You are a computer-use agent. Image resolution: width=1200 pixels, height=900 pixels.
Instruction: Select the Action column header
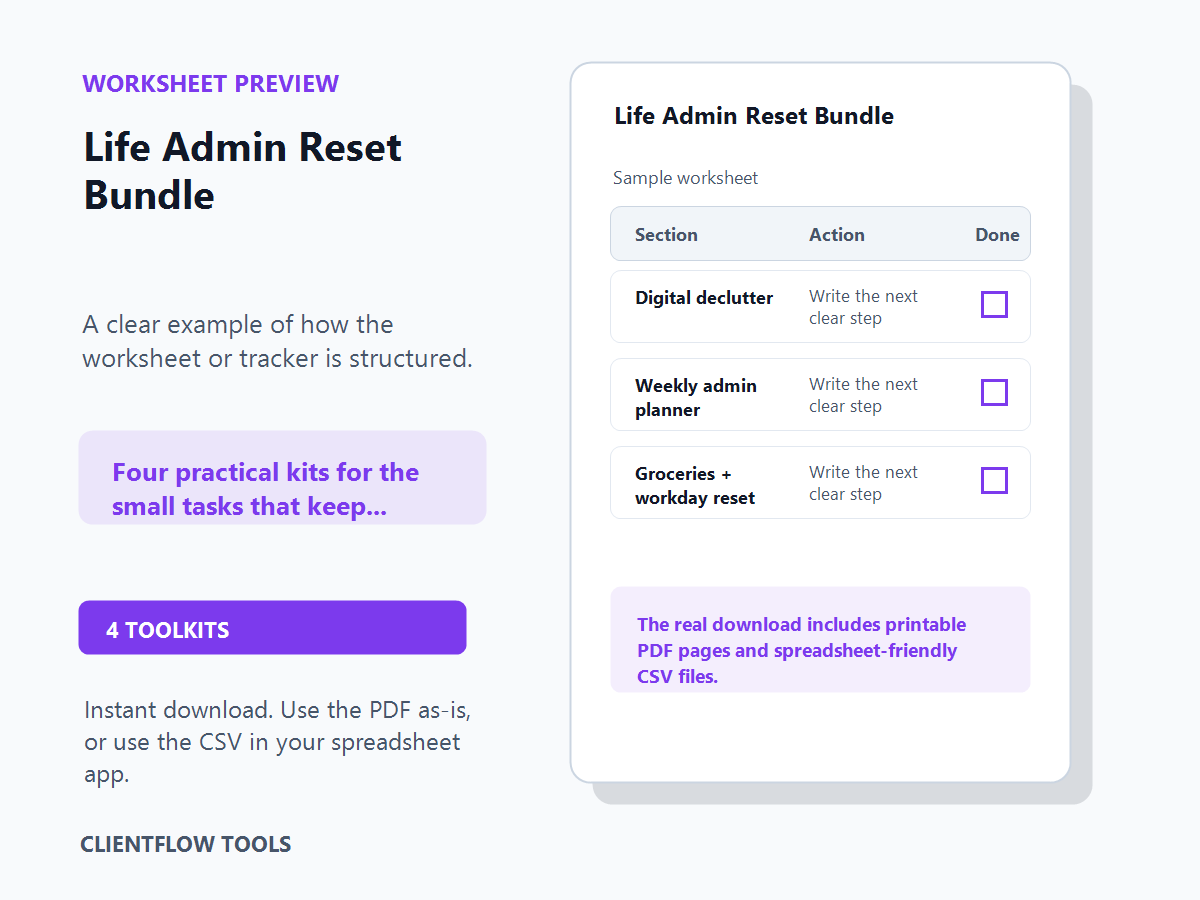pos(837,235)
